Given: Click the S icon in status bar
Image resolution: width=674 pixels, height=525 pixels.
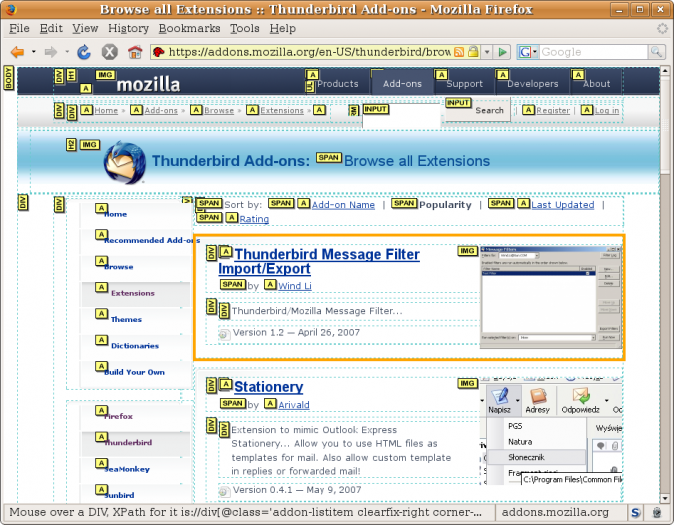Looking at the screenshot, I should pyautogui.click(x=635, y=513).
